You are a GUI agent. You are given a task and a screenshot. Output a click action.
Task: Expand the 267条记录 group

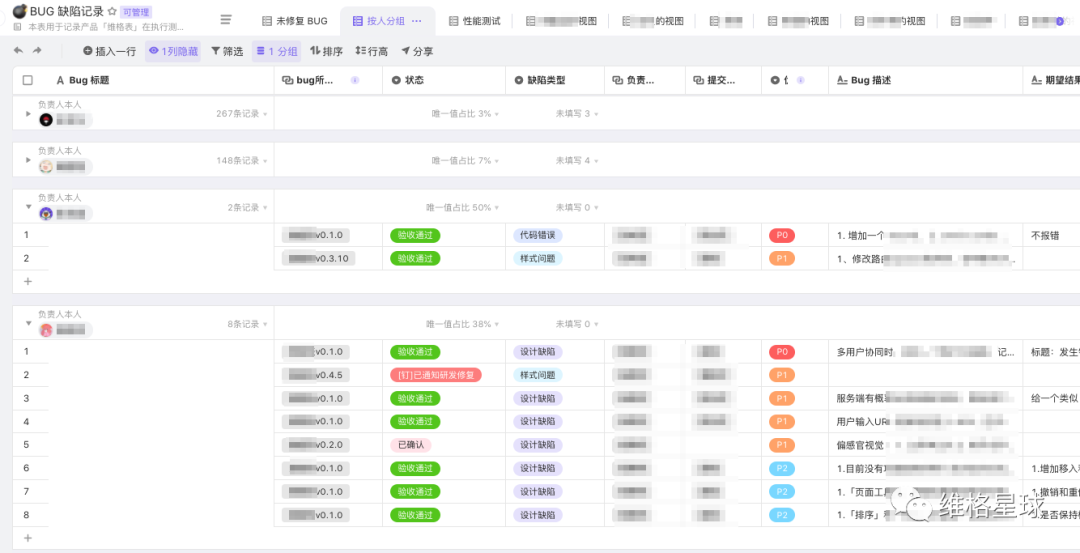28,114
